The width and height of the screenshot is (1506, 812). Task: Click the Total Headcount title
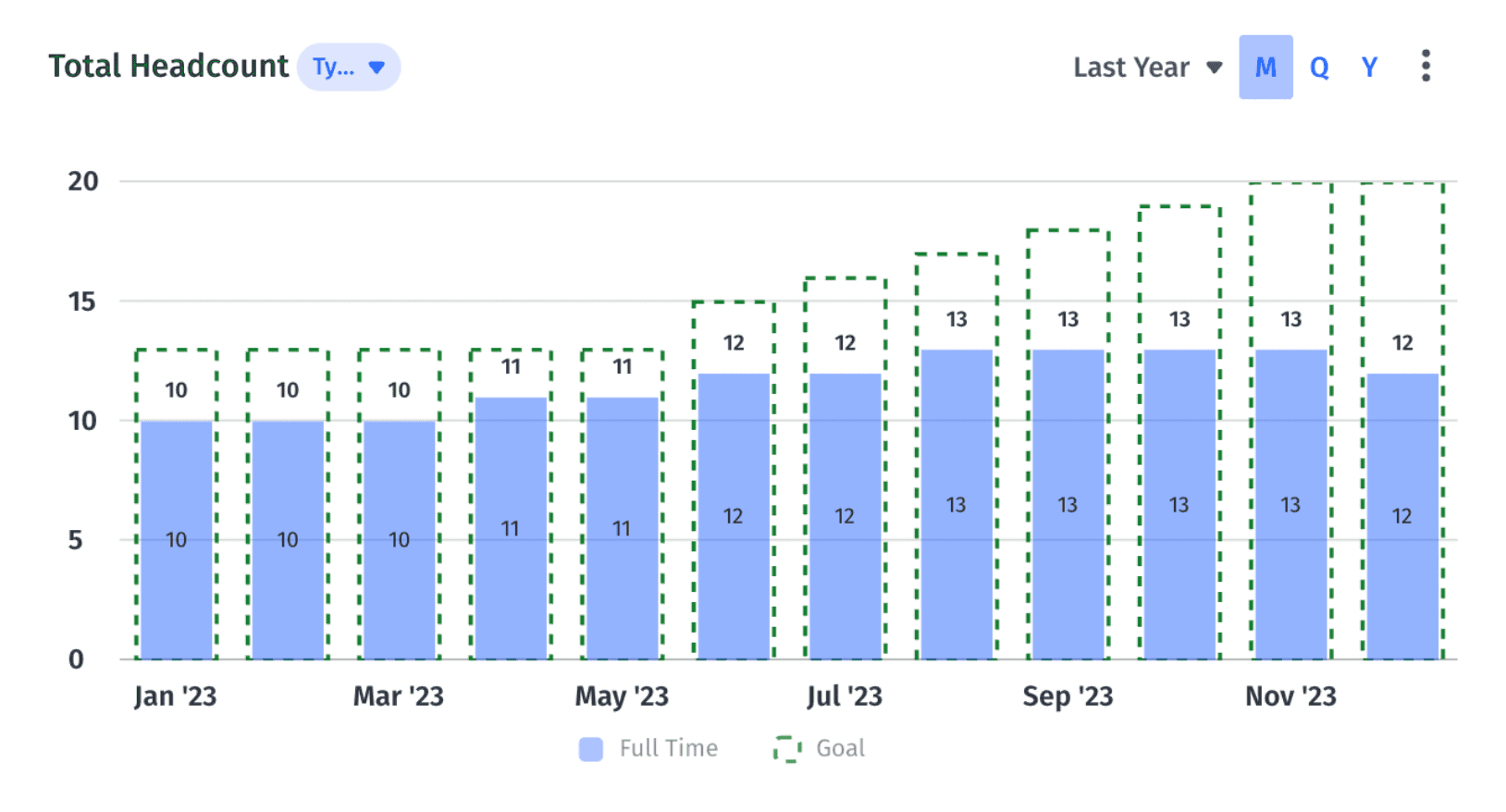pyautogui.click(x=168, y=66)
